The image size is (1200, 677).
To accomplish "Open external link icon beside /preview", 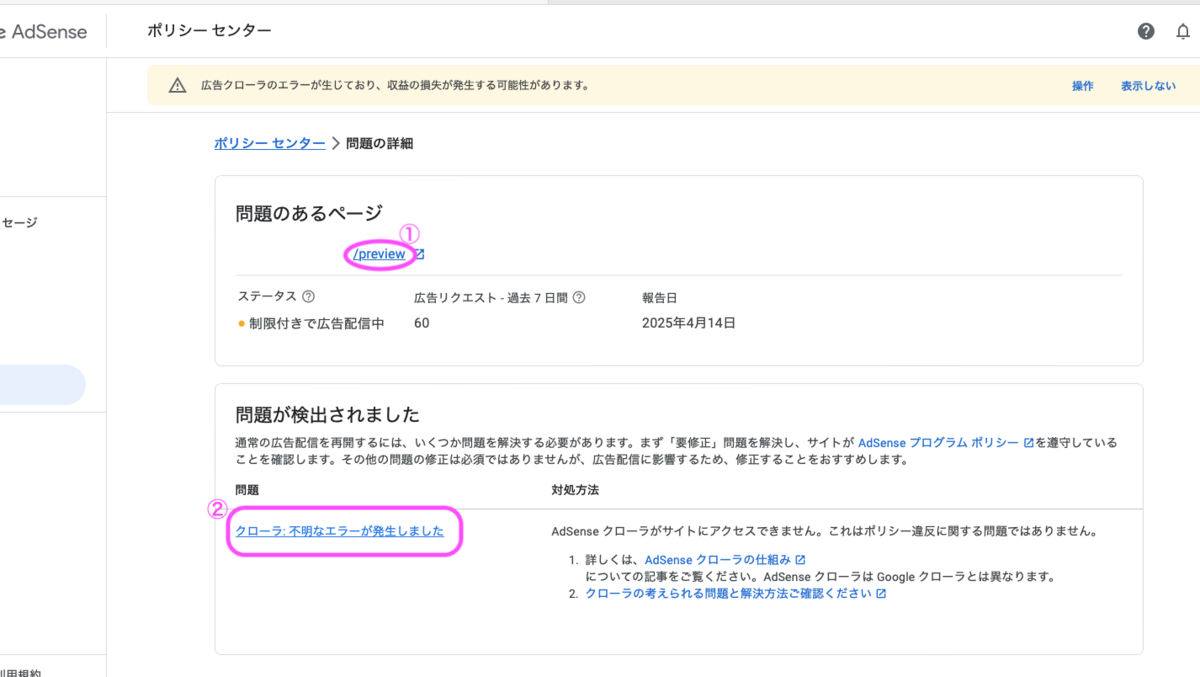I will pyautogui.click(x=420, y=254).
